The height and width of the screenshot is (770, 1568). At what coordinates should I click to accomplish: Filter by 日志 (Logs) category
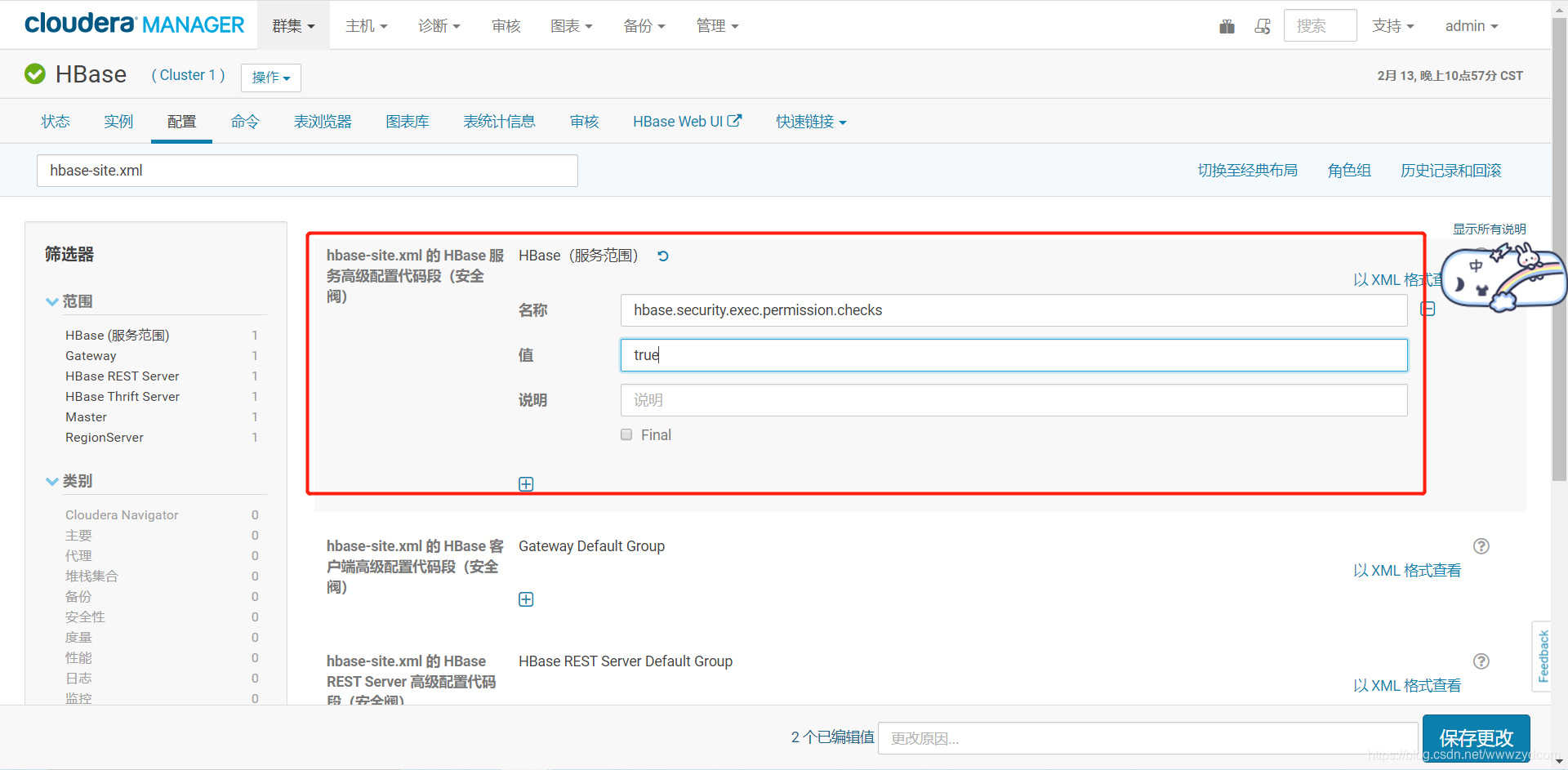tap(78, 678)
